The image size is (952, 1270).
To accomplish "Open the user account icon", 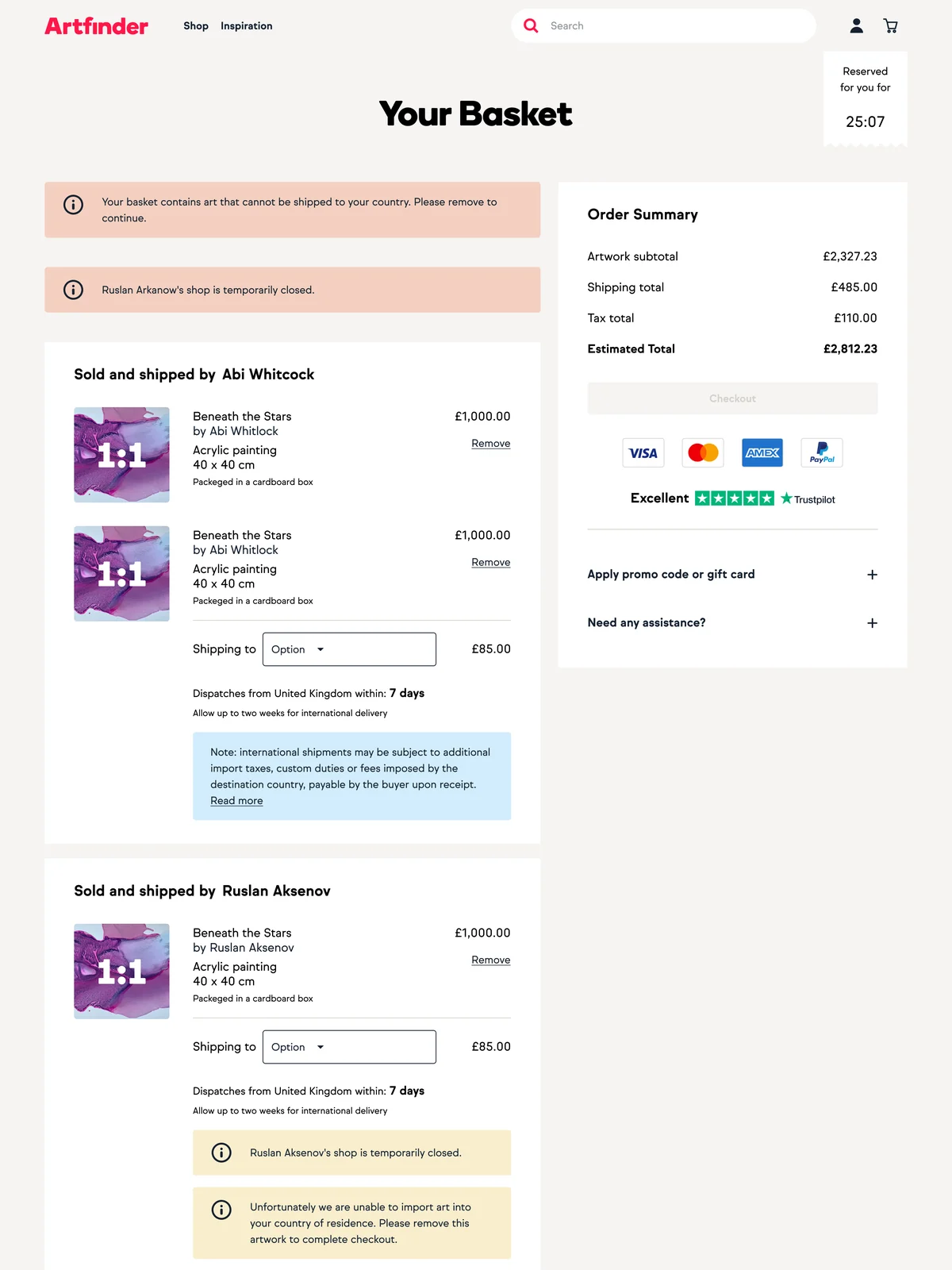I will 856,26.
